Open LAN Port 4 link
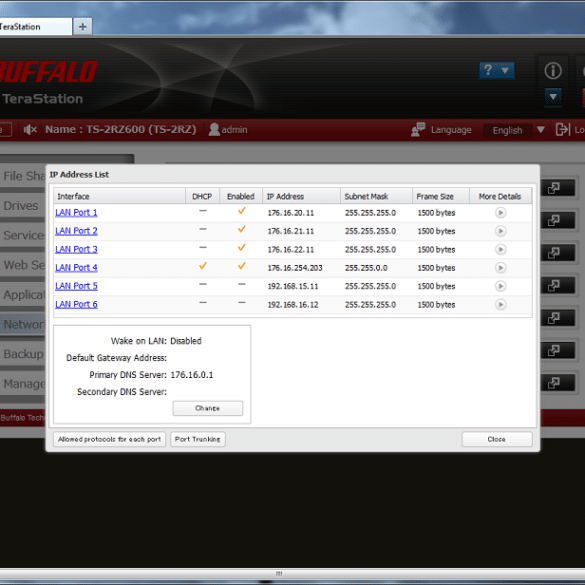Image resolution: width=585 pixels, height=585 pixels. tap(76, 268)
